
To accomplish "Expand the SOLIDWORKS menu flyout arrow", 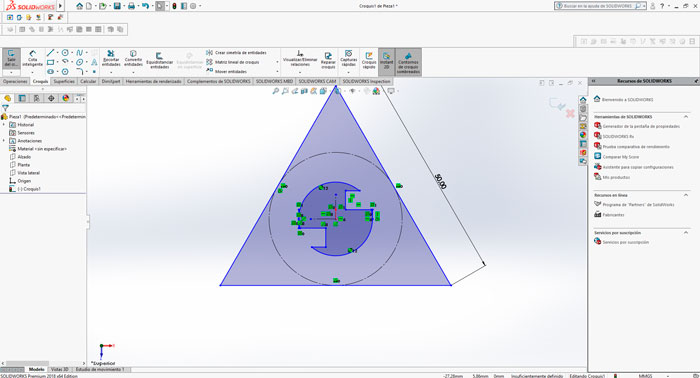I will [61, 6].
